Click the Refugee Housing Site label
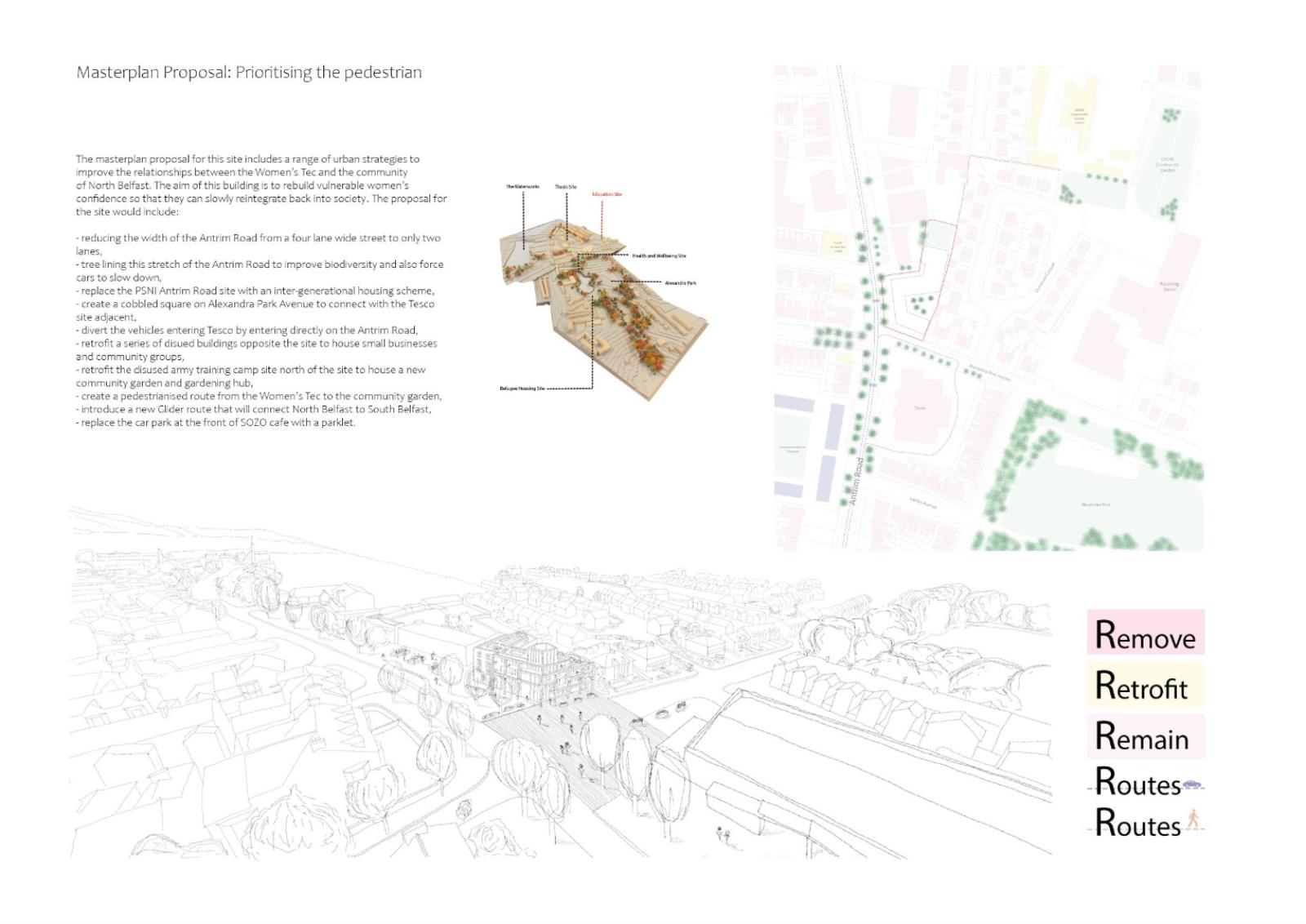 point(522,389)
